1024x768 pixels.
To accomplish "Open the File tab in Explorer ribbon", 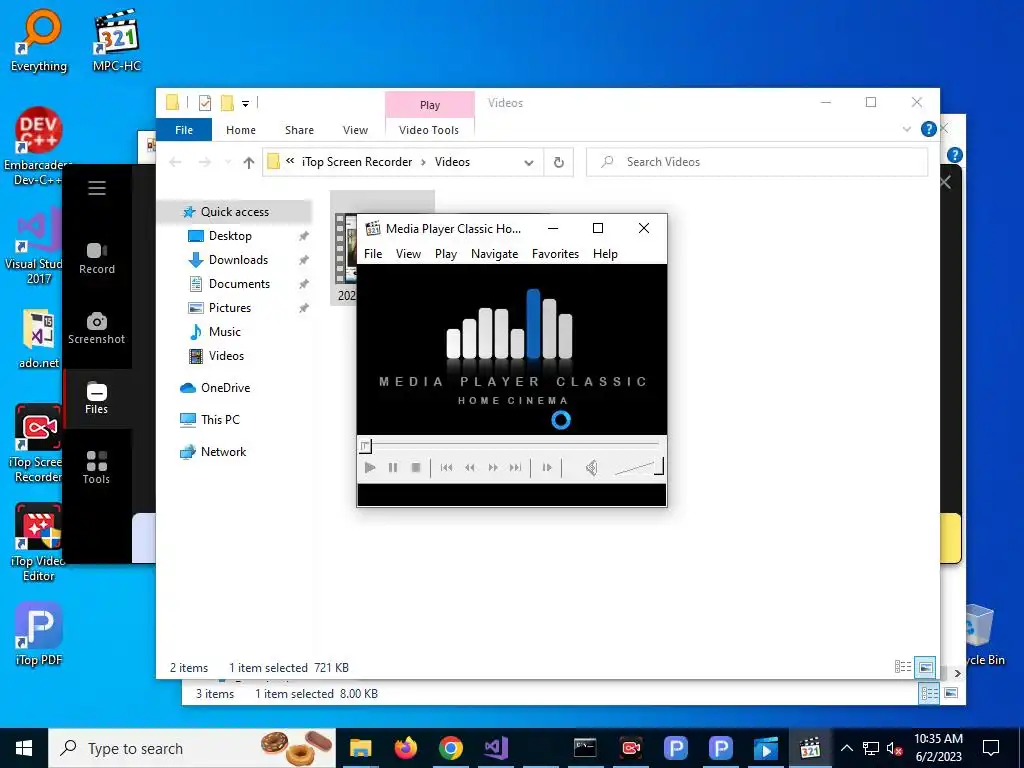I will pyautogui.click(x=184, y=130).
